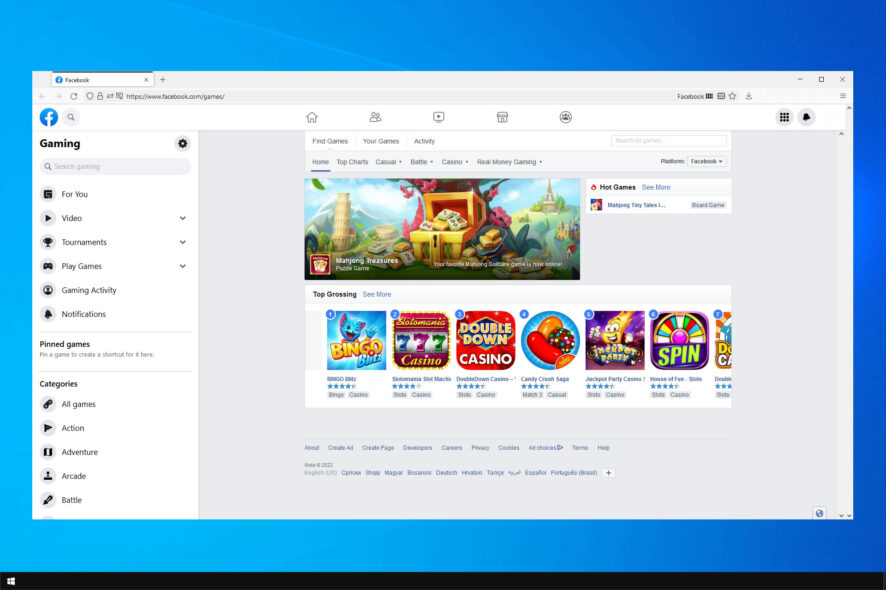Click the browser address bar URL
886x590 pixels.
(175, 97)
